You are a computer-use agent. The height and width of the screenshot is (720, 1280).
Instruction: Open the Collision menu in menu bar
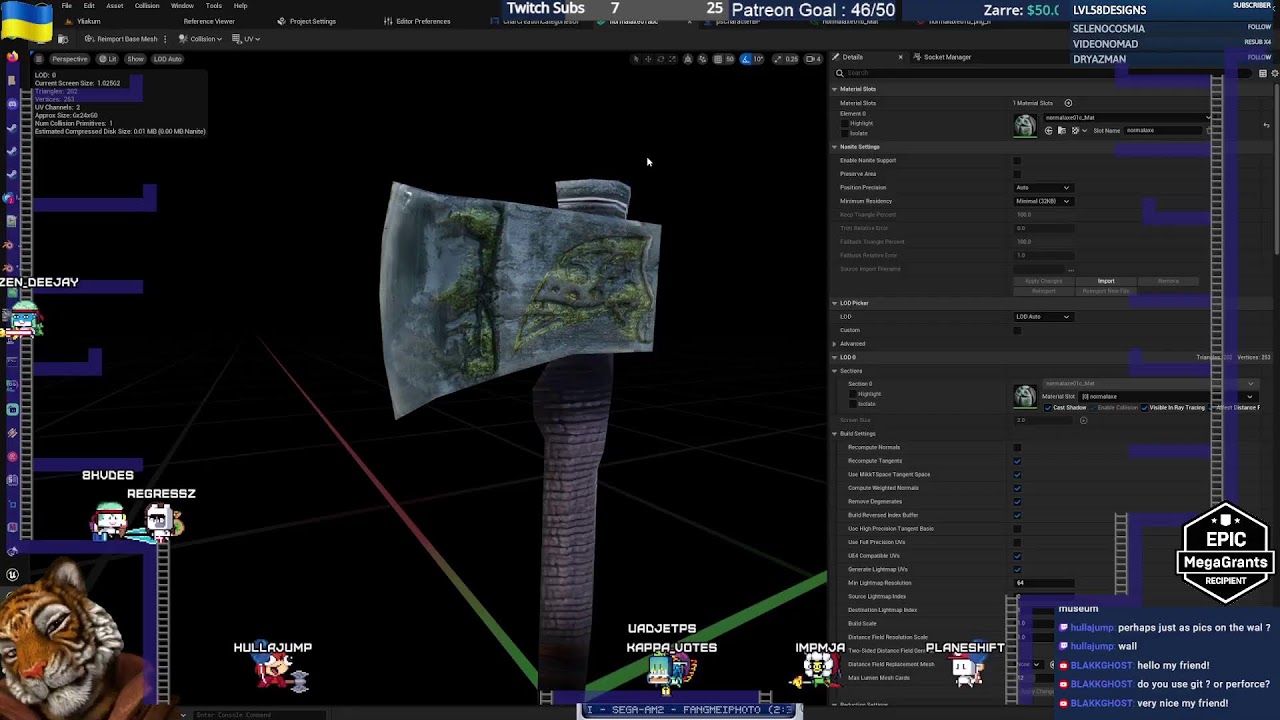click(147, 5)
